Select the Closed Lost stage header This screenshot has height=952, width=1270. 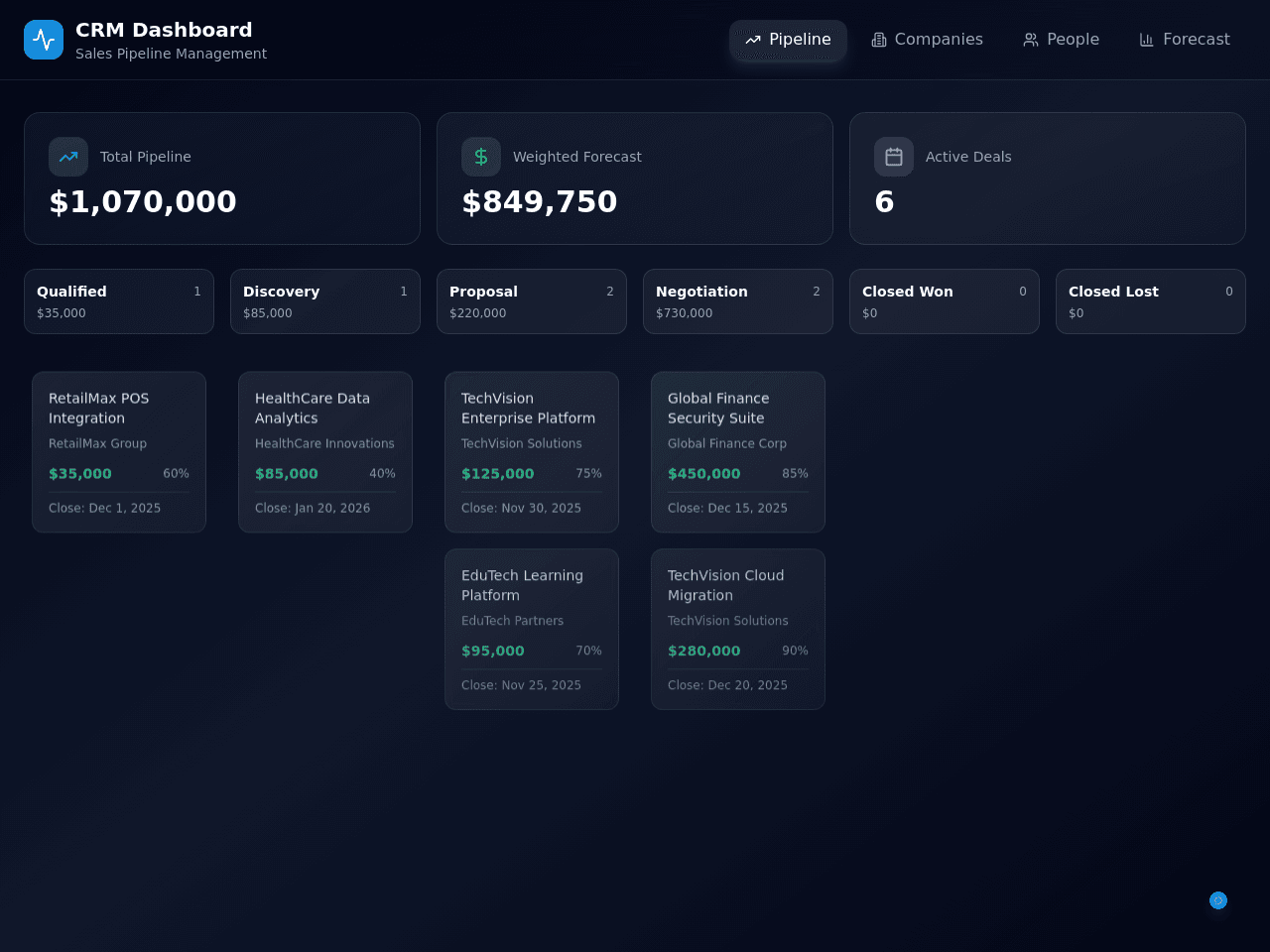pos(1151,301)
